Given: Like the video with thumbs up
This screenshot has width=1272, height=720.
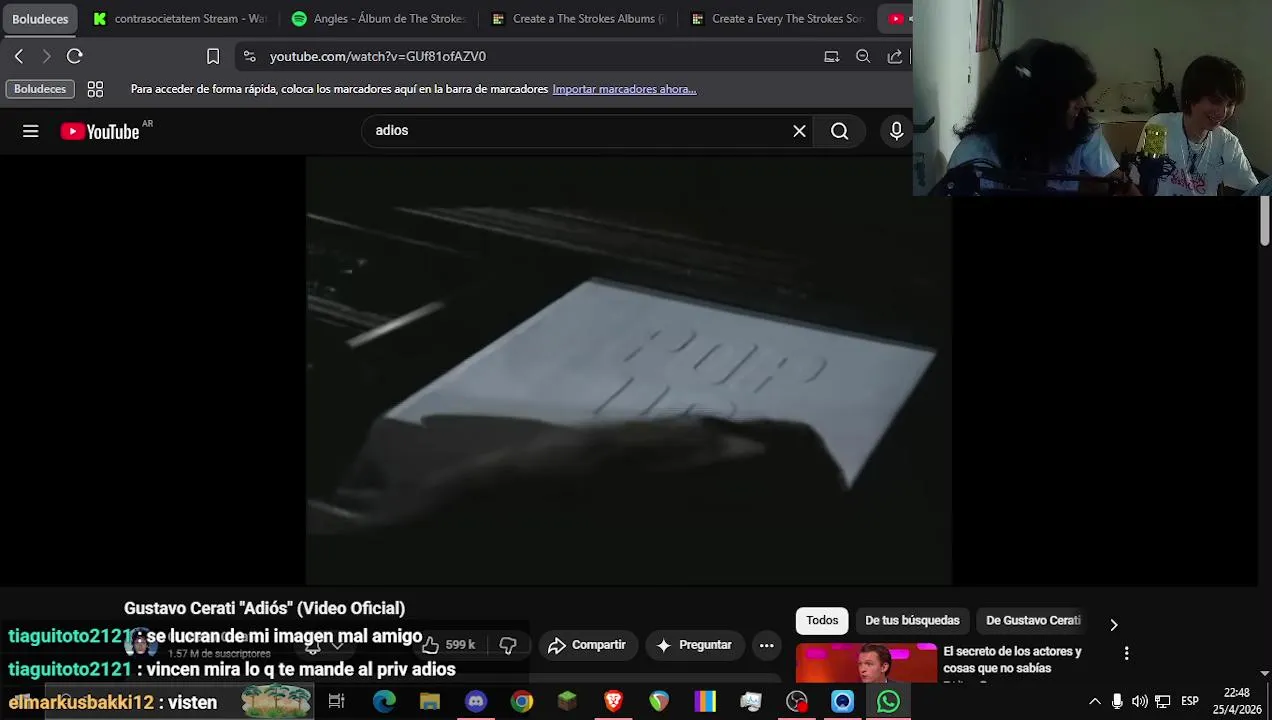Looking at the screenshot, I should [448, 645].
